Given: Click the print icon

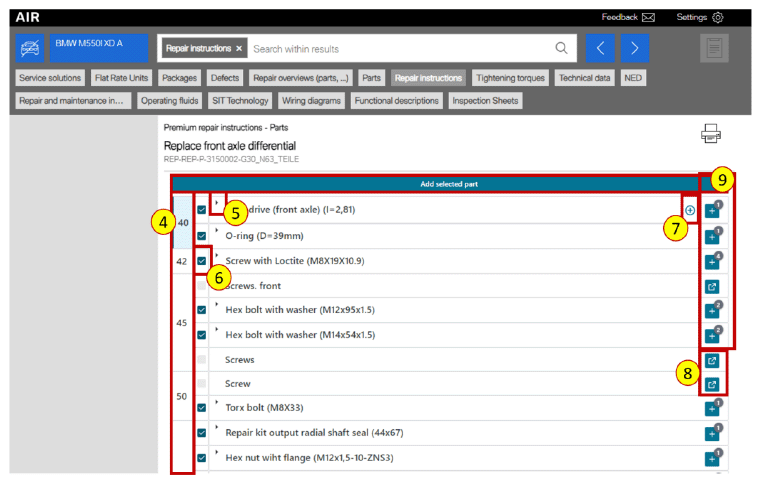Looking at the screenshot, I should (x=711, y=135).
